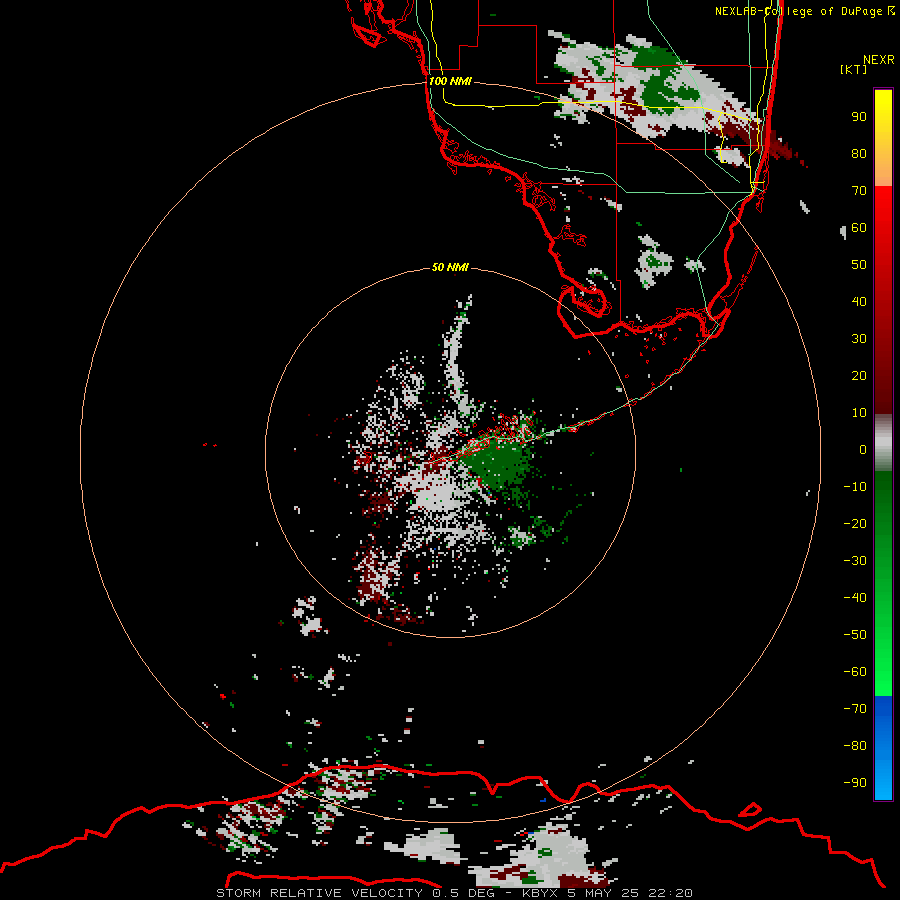Click the -60 label on the velocity scale

[855, 672]
